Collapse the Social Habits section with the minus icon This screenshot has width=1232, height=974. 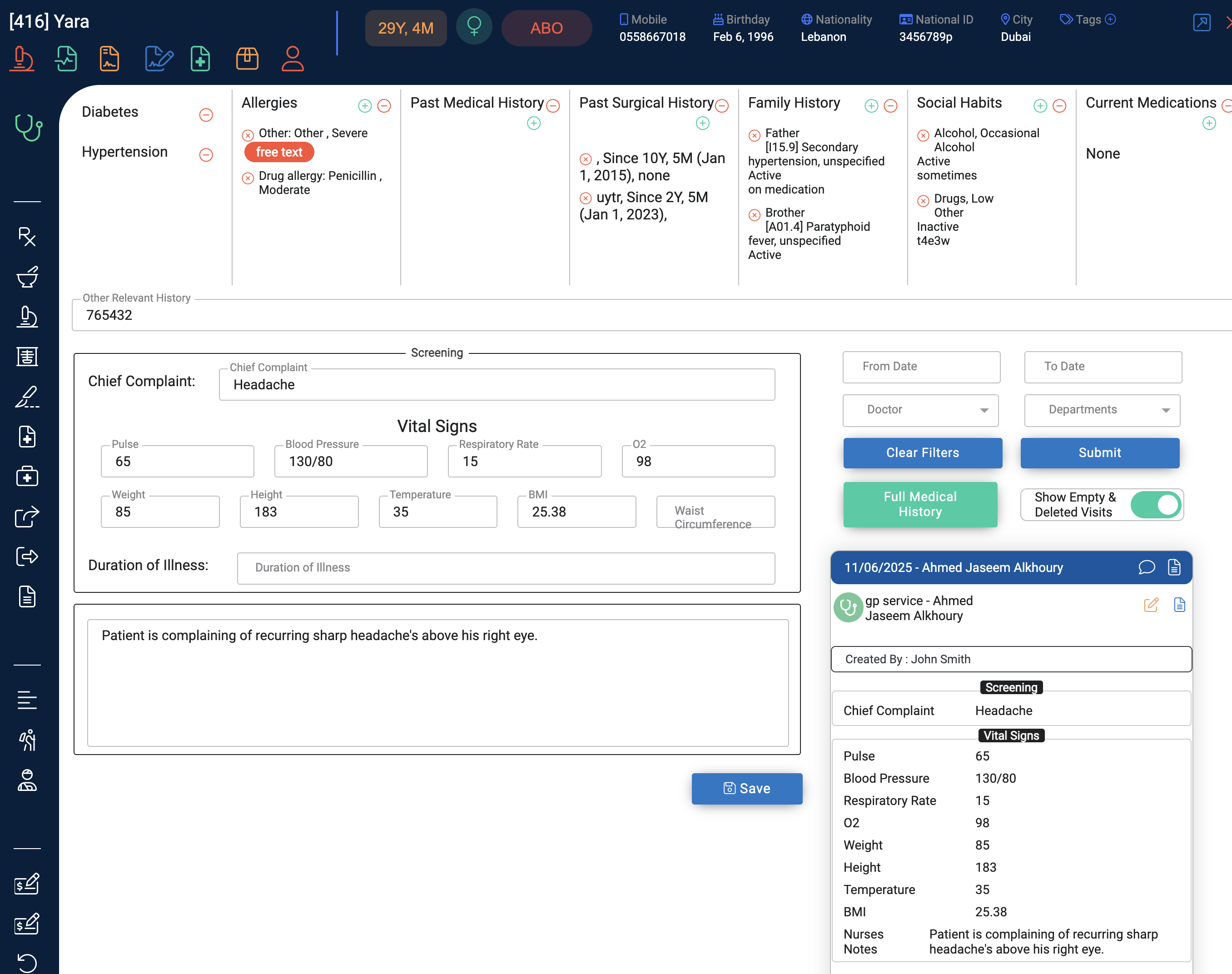1058,106
